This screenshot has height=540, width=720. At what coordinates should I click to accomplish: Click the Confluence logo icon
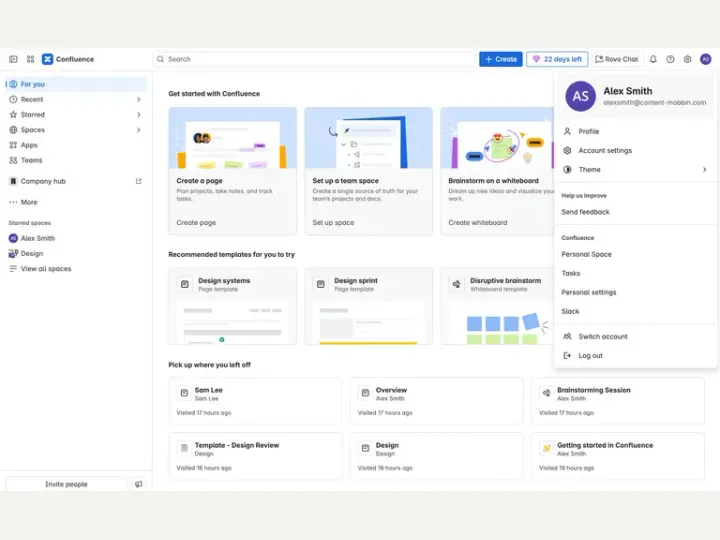[47, 59]
